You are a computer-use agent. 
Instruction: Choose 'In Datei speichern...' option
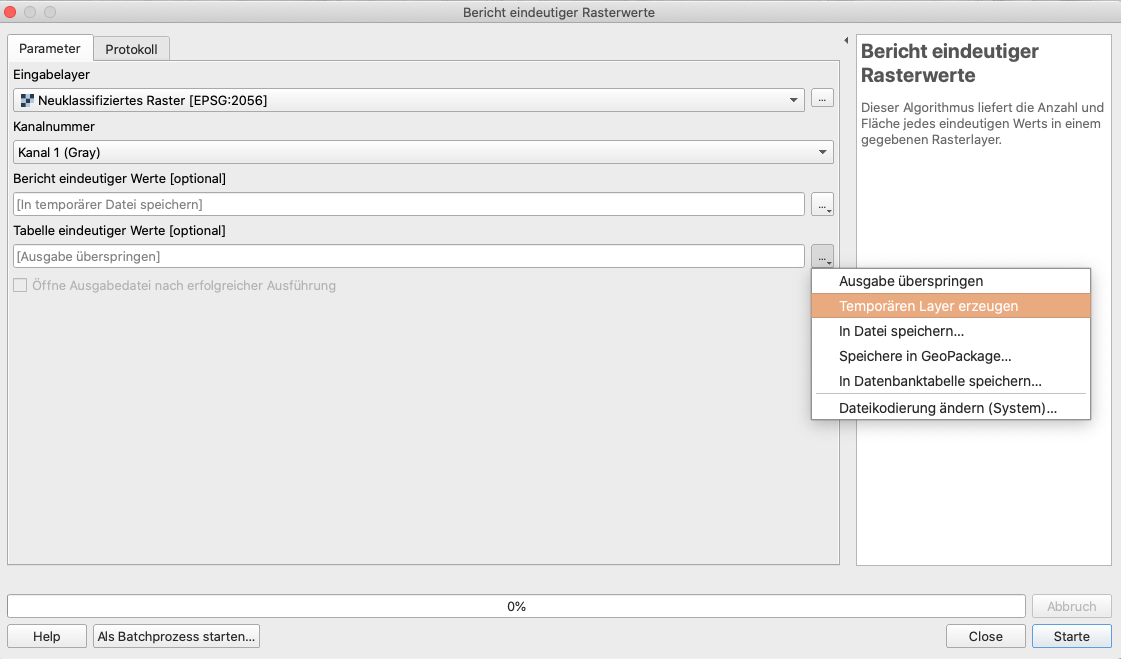pos(901,331)
